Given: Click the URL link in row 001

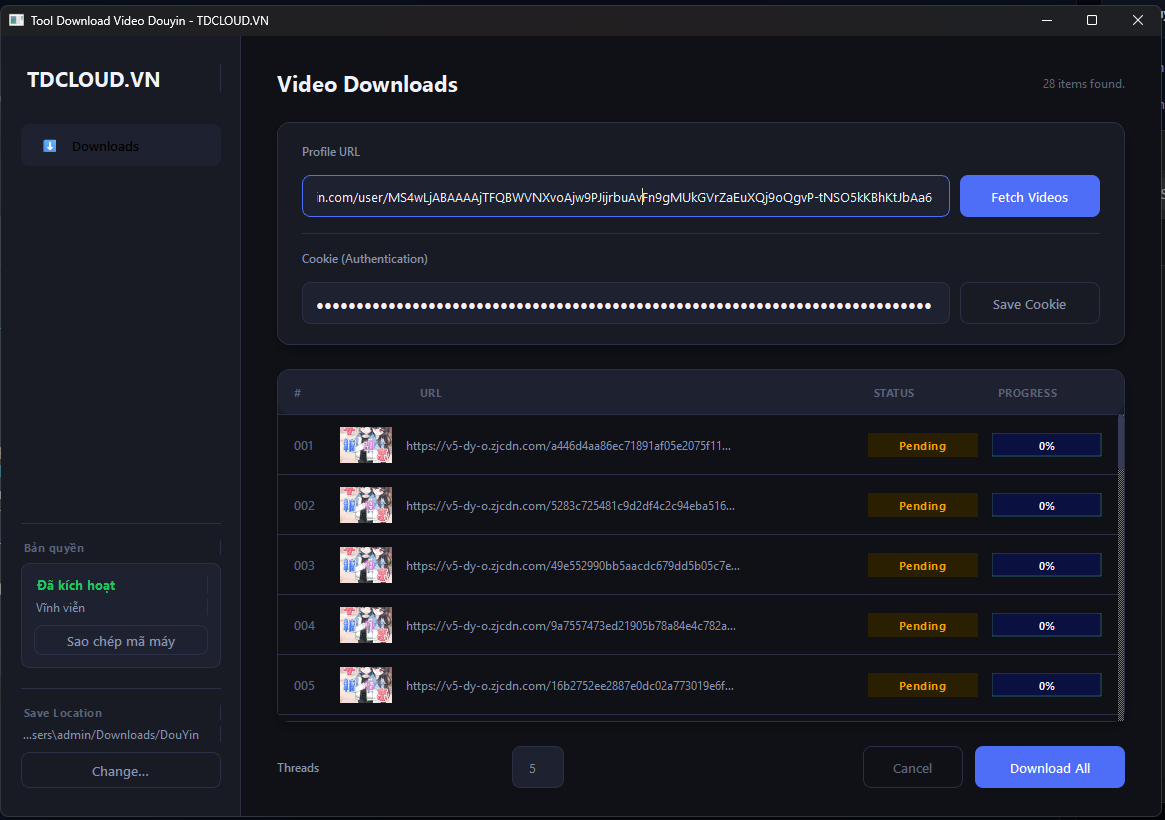Looking at the screenshot, I should pyautogui.click(x=568, y=446).
